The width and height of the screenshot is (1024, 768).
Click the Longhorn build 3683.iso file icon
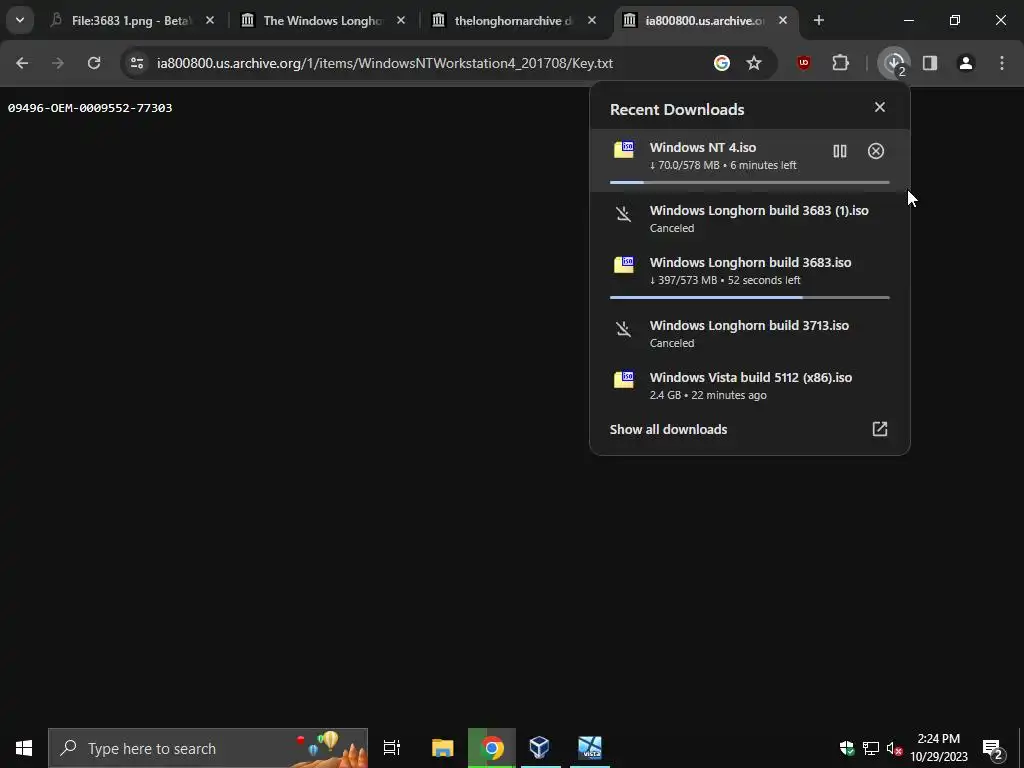pos(624,264)
